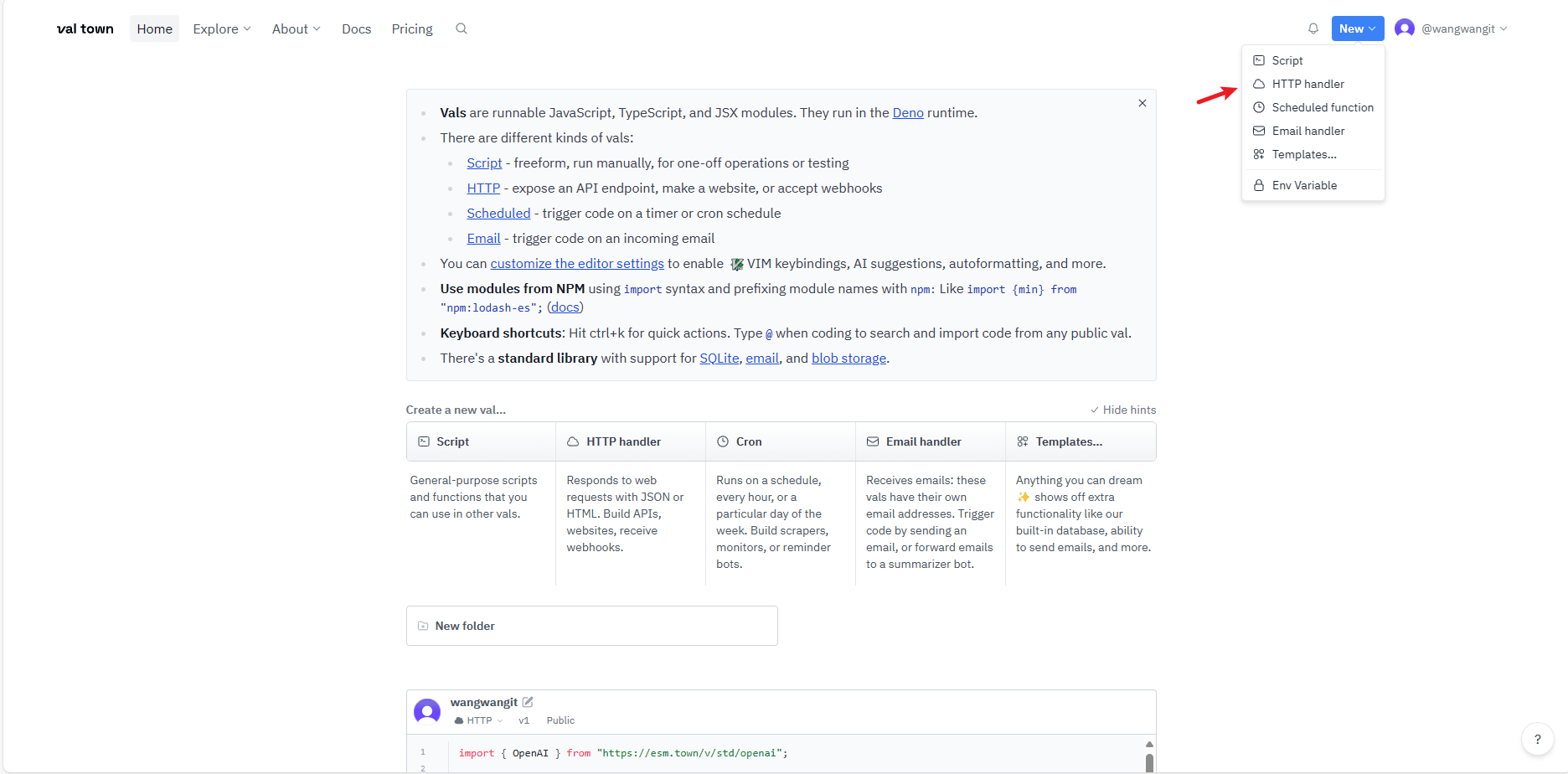Create a new Cron val card
Image resolution: width=1568 pixels, height=774 pixels.
[781, 441]
